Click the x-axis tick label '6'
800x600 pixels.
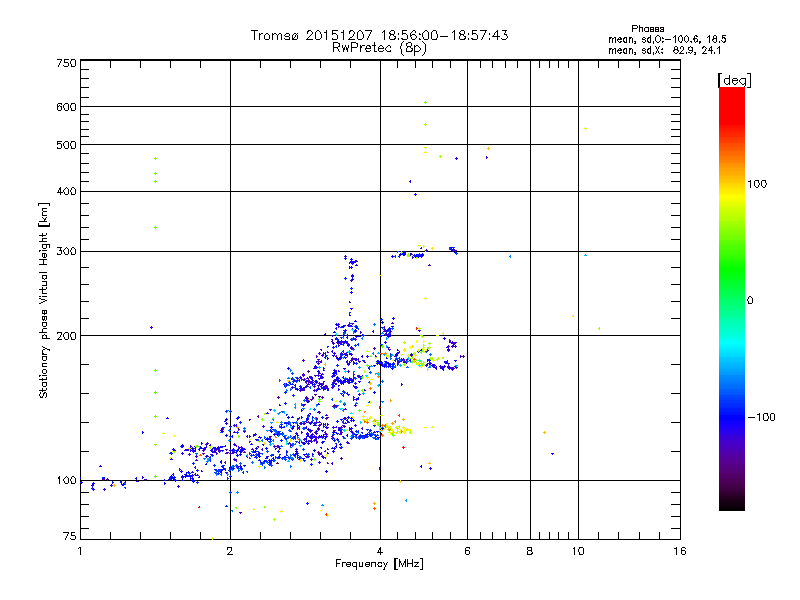click(x=467, y=551)
